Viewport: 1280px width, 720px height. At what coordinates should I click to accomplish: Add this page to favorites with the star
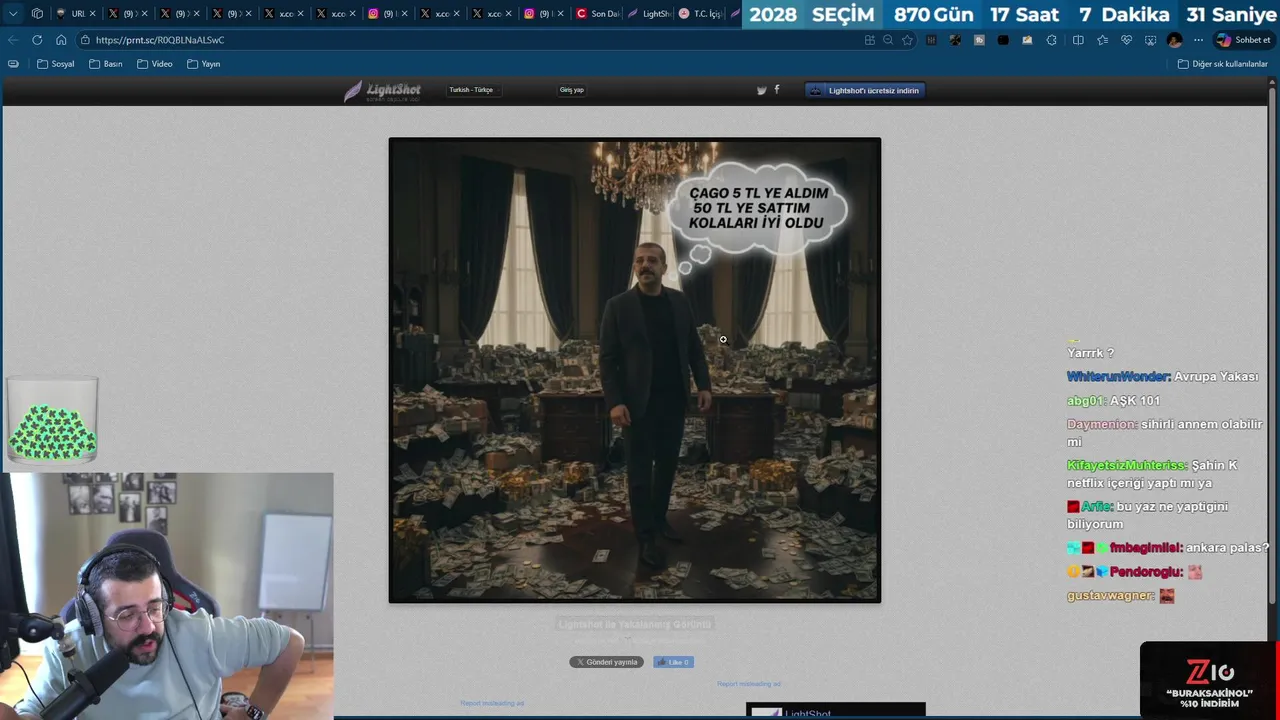pos(907,40)
